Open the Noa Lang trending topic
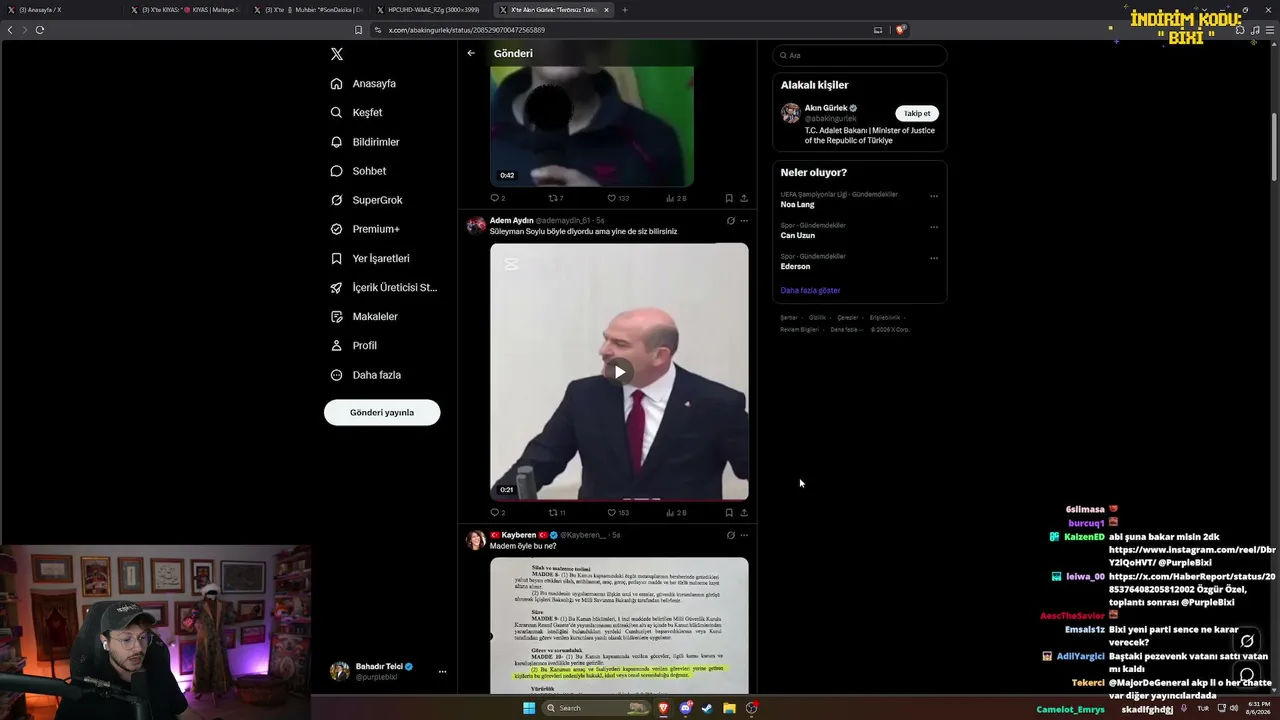The height and width of the screenshot is (720, 1280). pyautogui.click(x=798, y=204)
